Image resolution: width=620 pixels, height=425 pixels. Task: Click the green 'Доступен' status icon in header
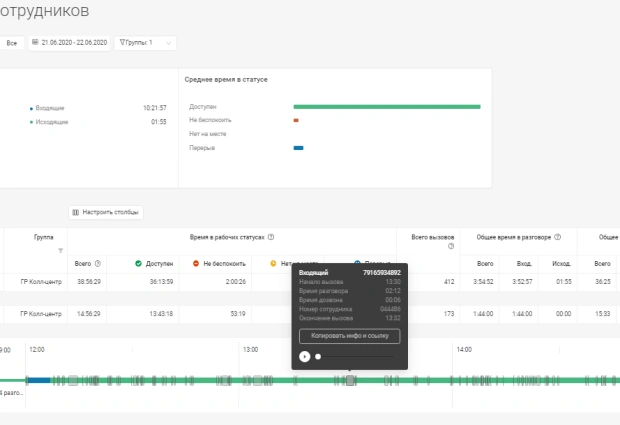[139, 263]
